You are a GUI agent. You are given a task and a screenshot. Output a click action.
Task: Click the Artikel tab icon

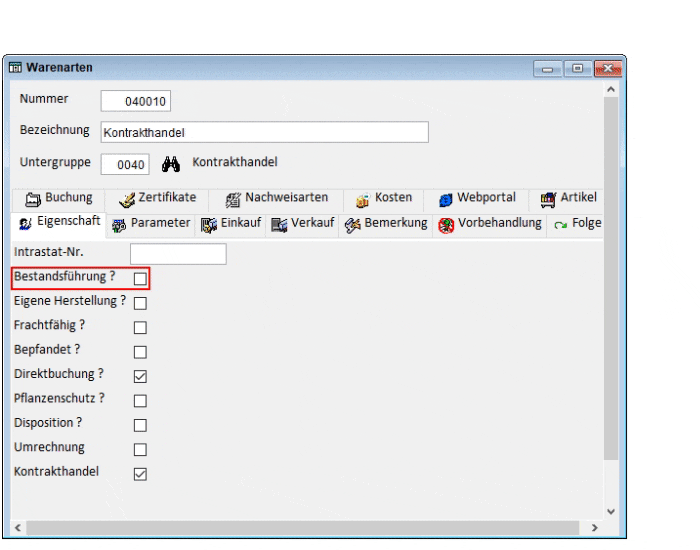(548, 200)
